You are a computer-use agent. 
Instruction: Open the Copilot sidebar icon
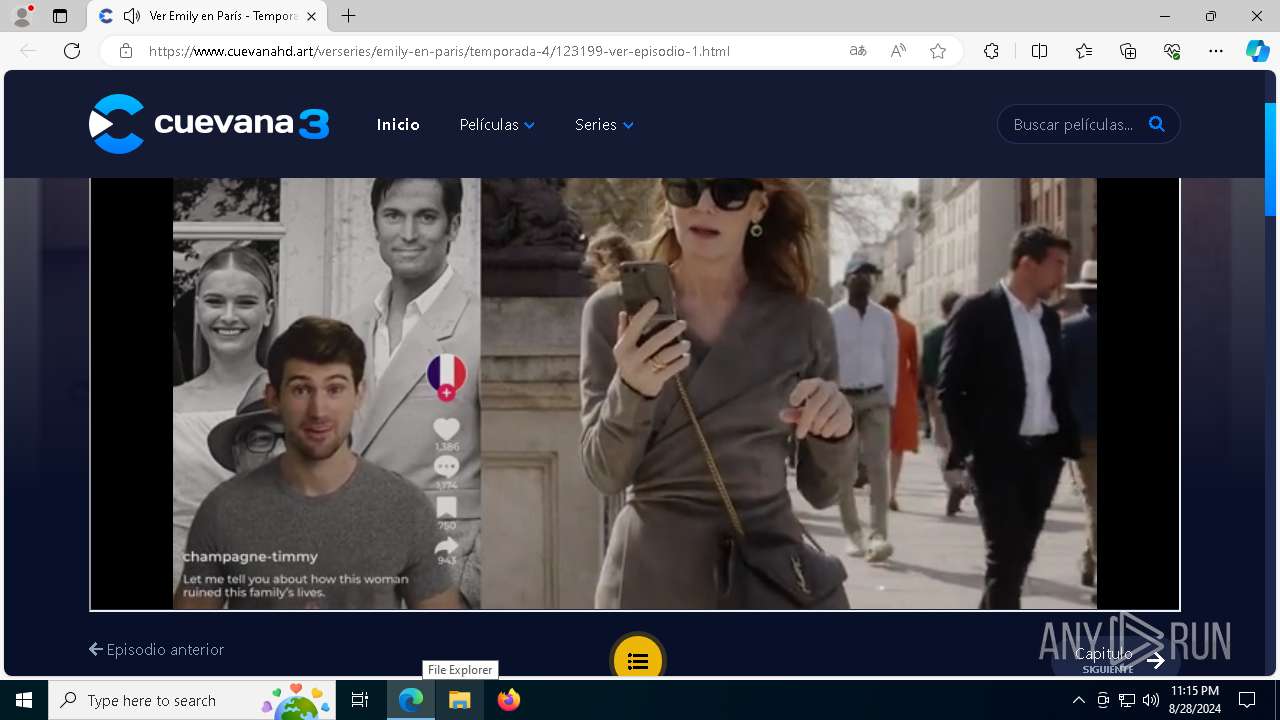point(1258,51)
